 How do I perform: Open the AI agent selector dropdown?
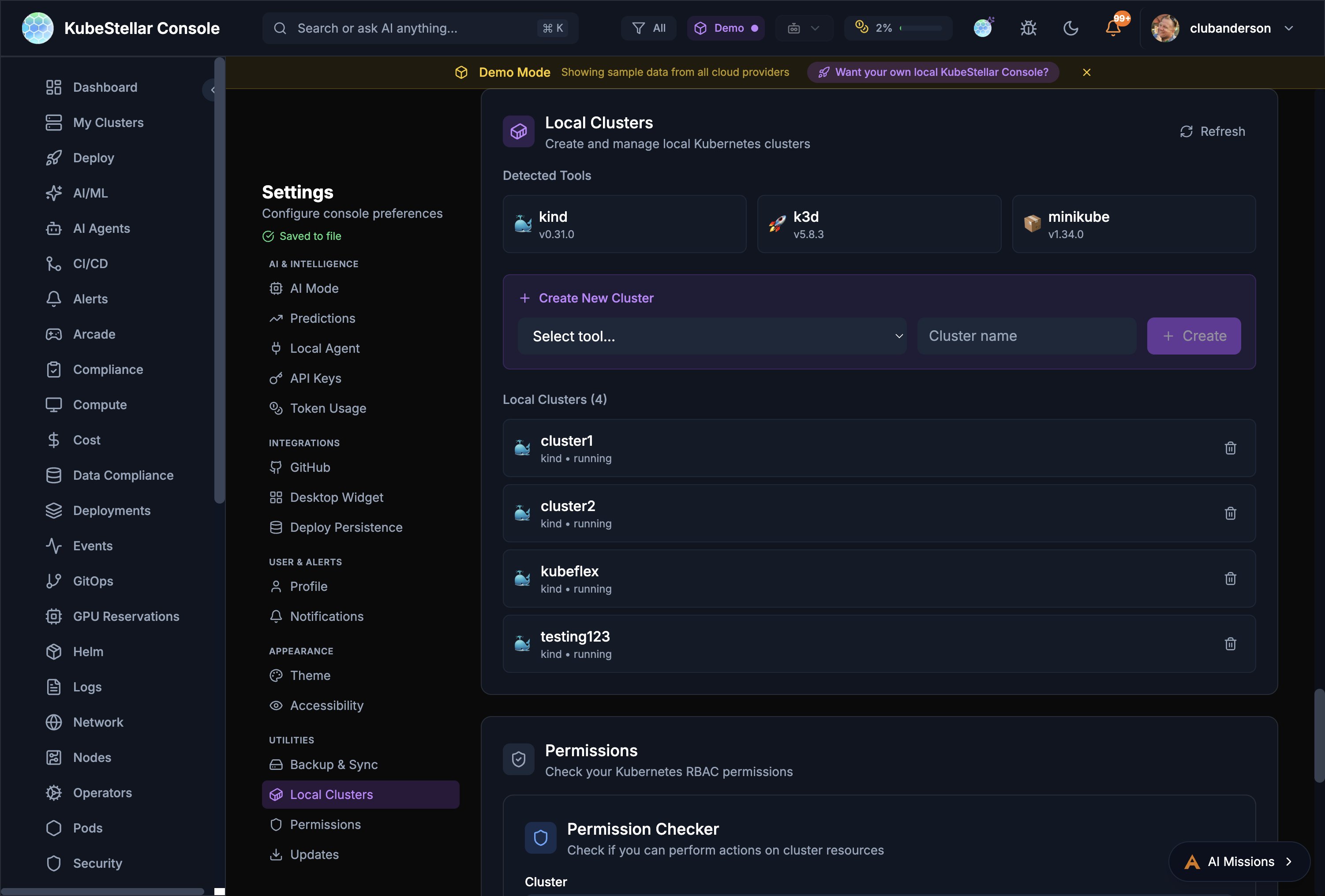pos(803,28)
